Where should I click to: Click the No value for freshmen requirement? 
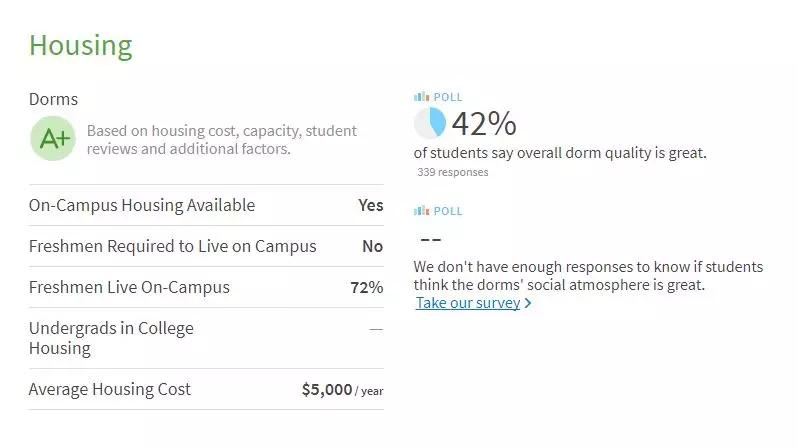(372, 246)
